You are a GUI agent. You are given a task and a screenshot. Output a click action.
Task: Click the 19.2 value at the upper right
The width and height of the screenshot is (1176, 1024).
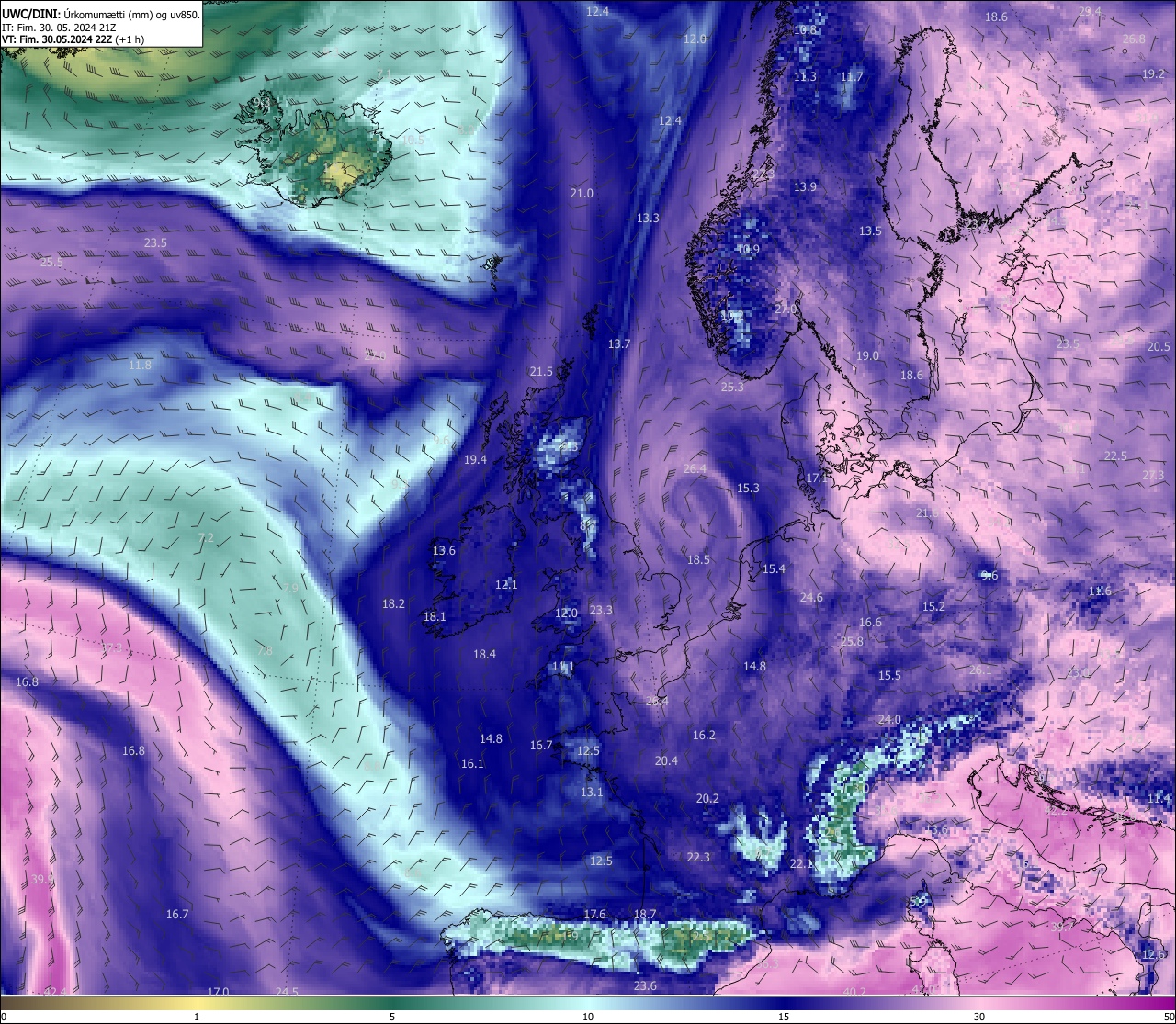tap(1154, 73)
